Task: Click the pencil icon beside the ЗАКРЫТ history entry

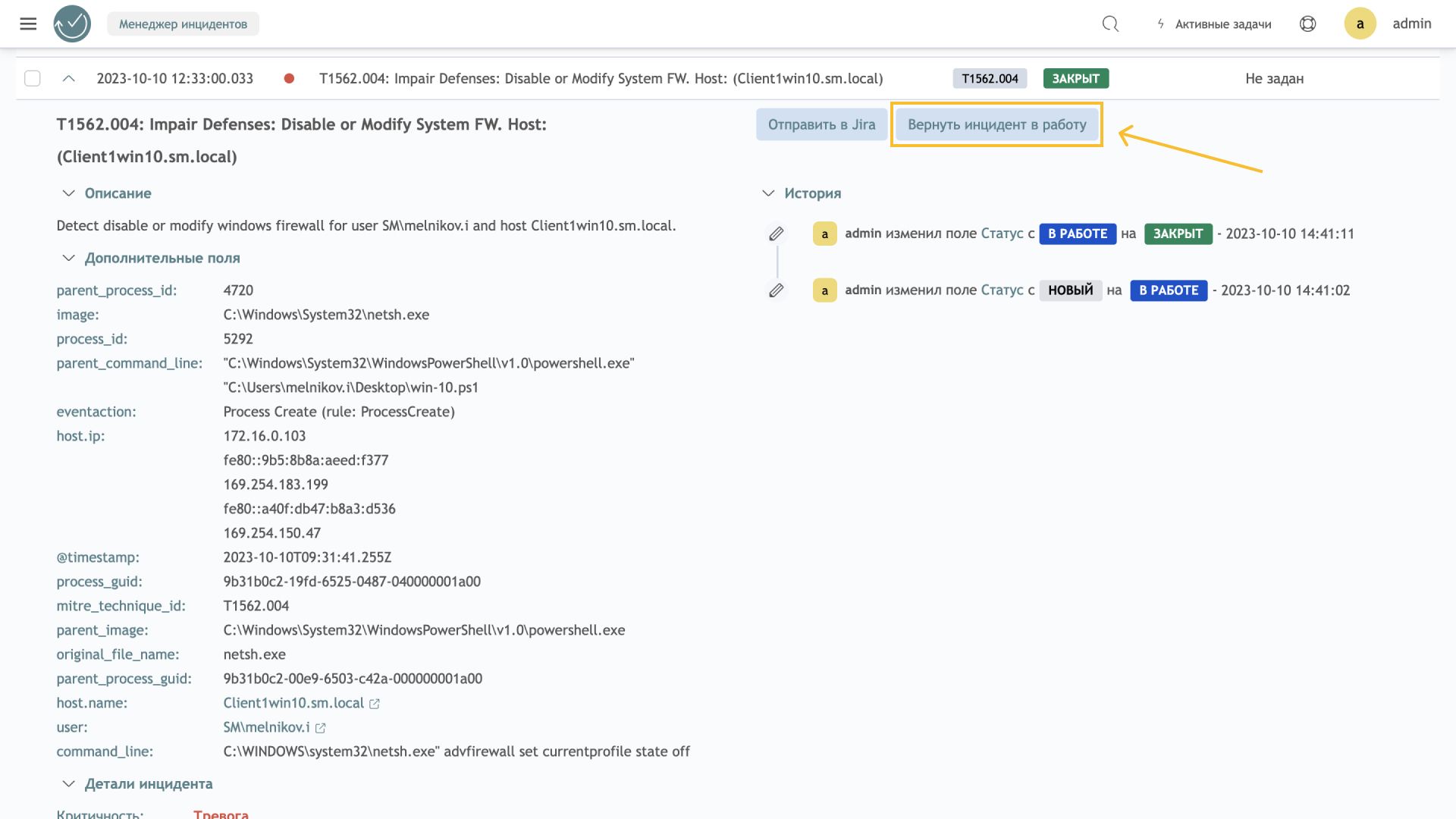Action: [776, 234]
